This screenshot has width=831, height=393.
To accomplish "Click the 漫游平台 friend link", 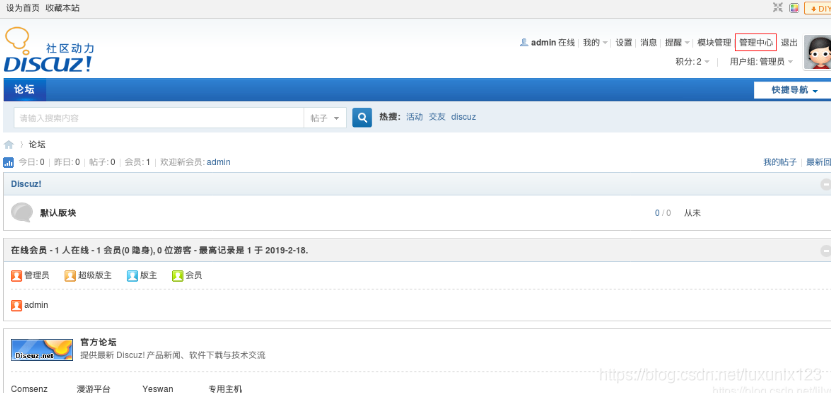I will pyautogui.click(x=94, y=389).
